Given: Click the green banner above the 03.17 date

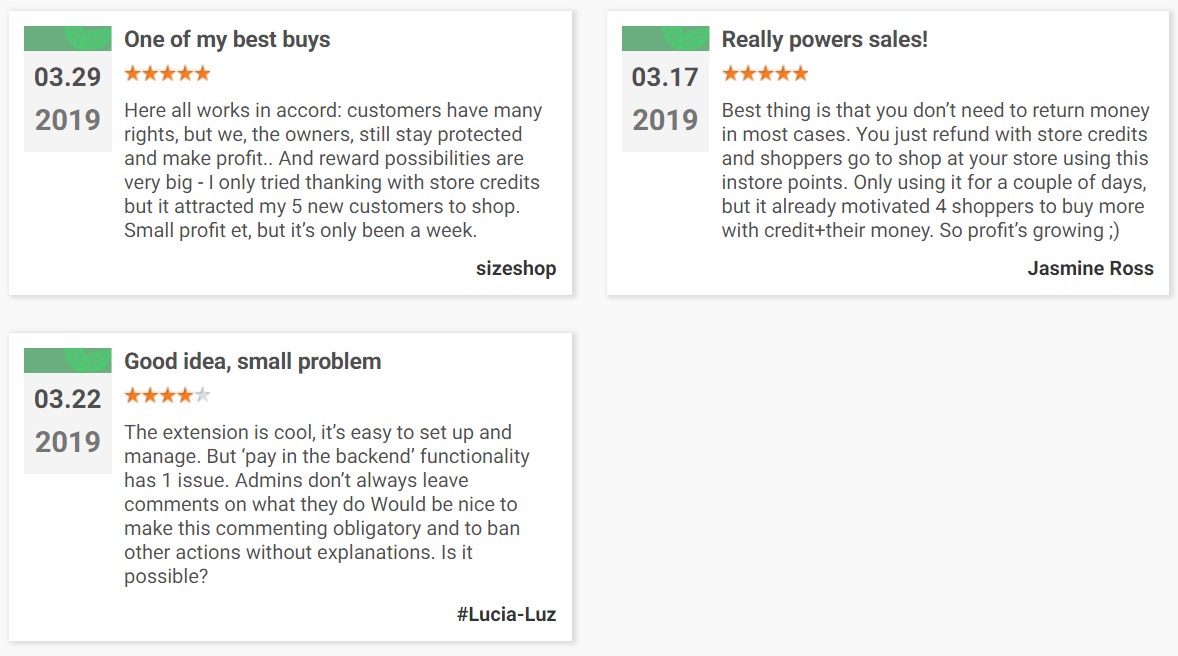Looking at the screenshot, I should pyautogui.click(x=665, y=38).
